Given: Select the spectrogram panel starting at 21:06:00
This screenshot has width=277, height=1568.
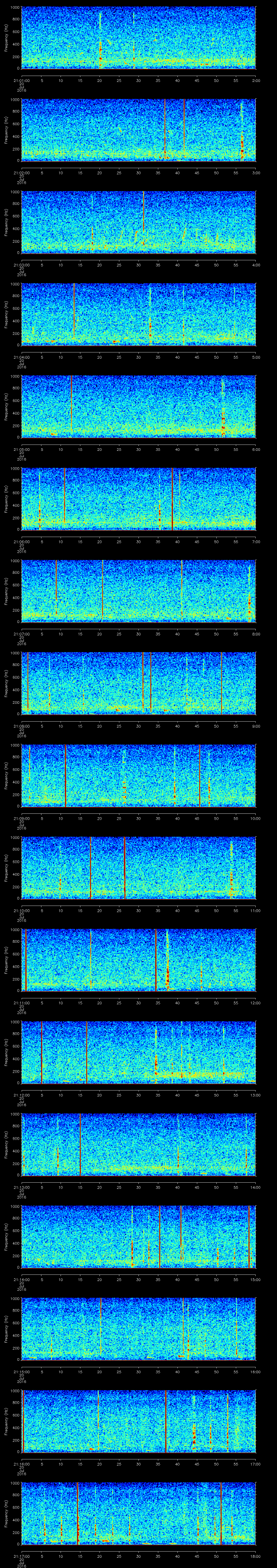Looking at the screenshot, I should (x=139, y=499).
